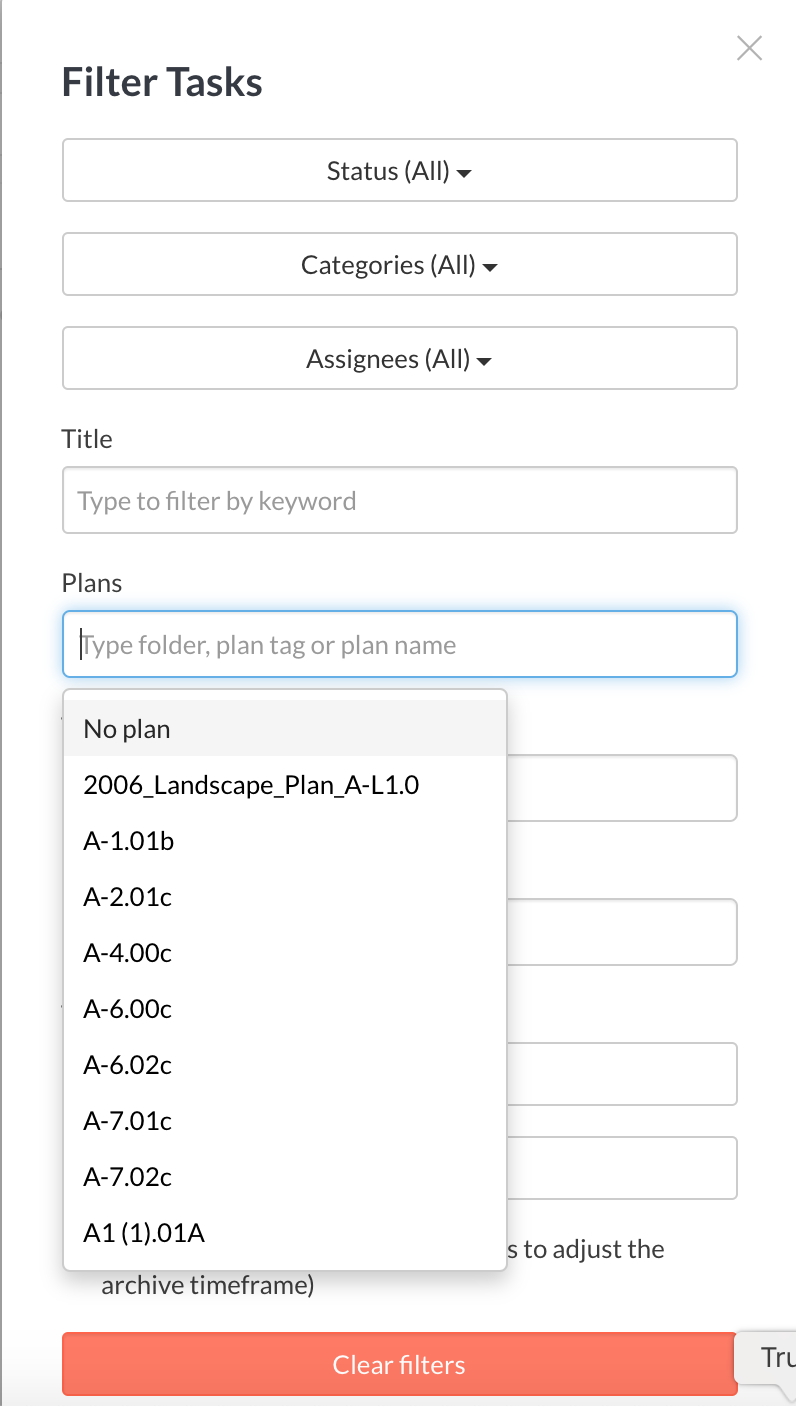Close the Filter Tasks panel
This screenshot has width=796, height=1406.
coord(749,48)
